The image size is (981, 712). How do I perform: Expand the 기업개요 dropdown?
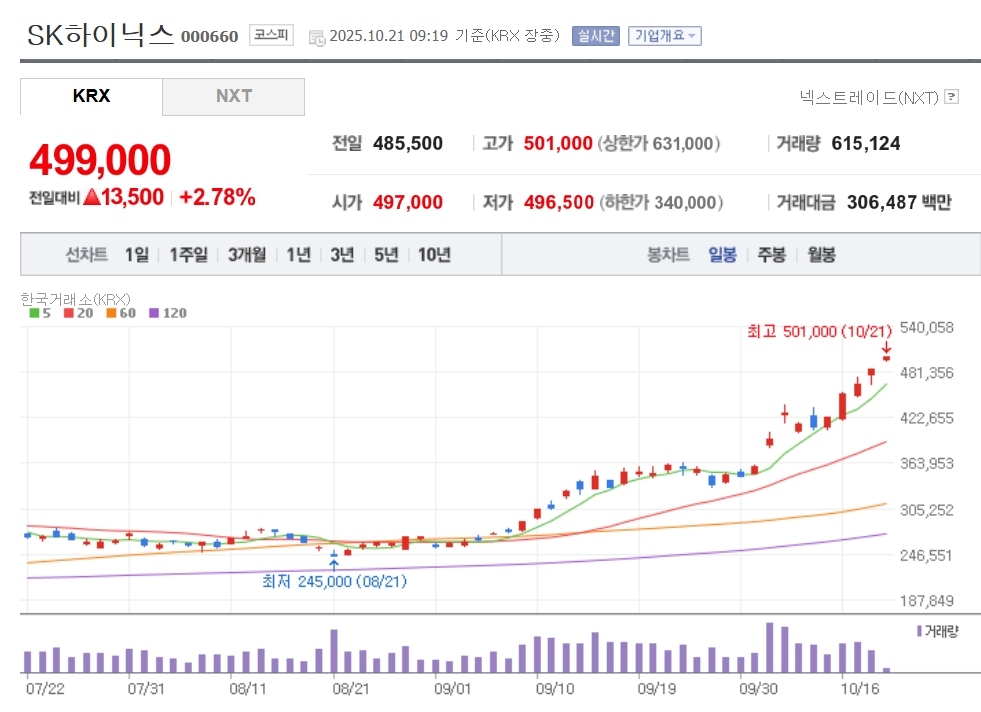[x=665, y=36]
